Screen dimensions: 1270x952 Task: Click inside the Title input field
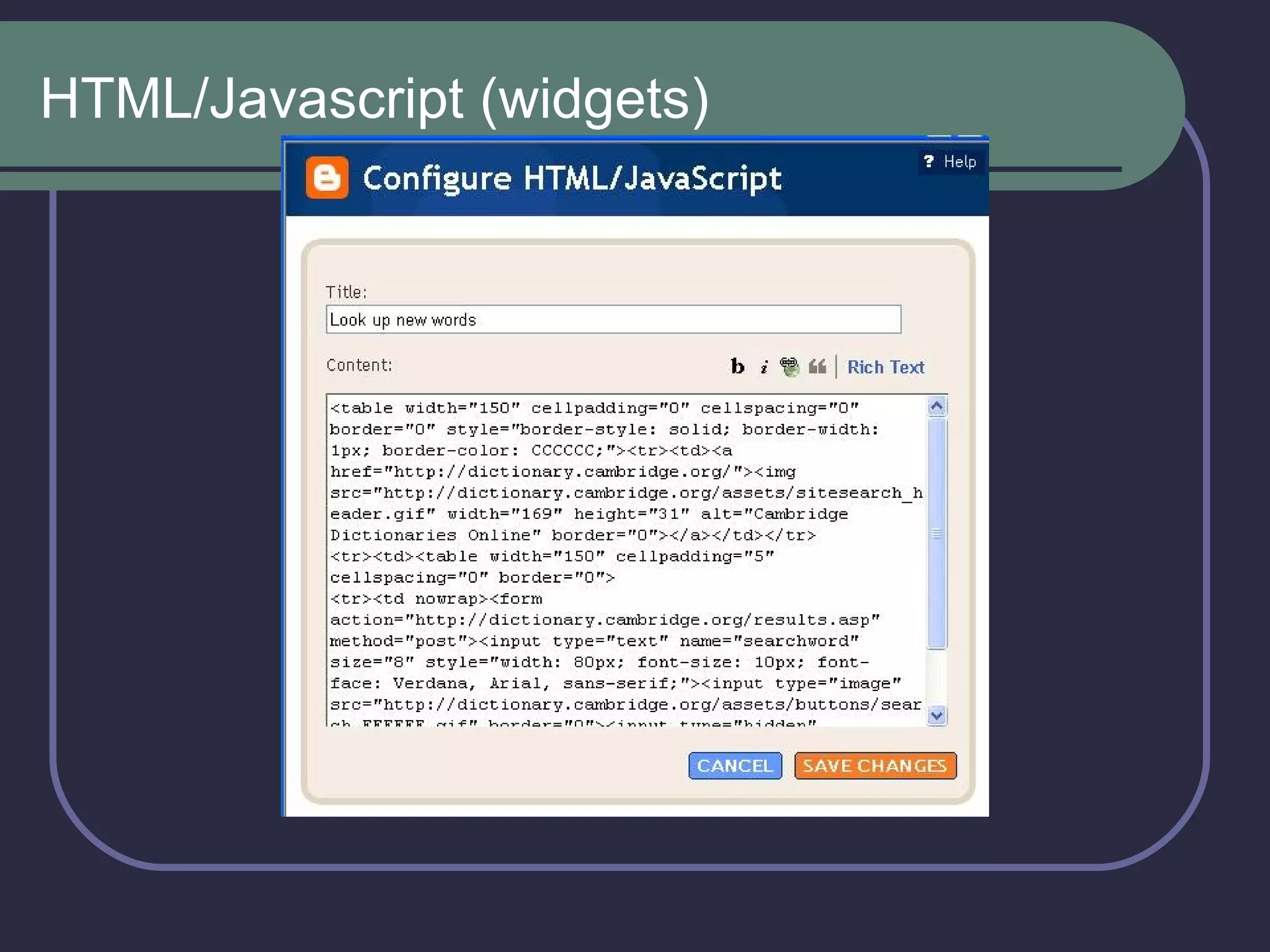pos(613,319)
